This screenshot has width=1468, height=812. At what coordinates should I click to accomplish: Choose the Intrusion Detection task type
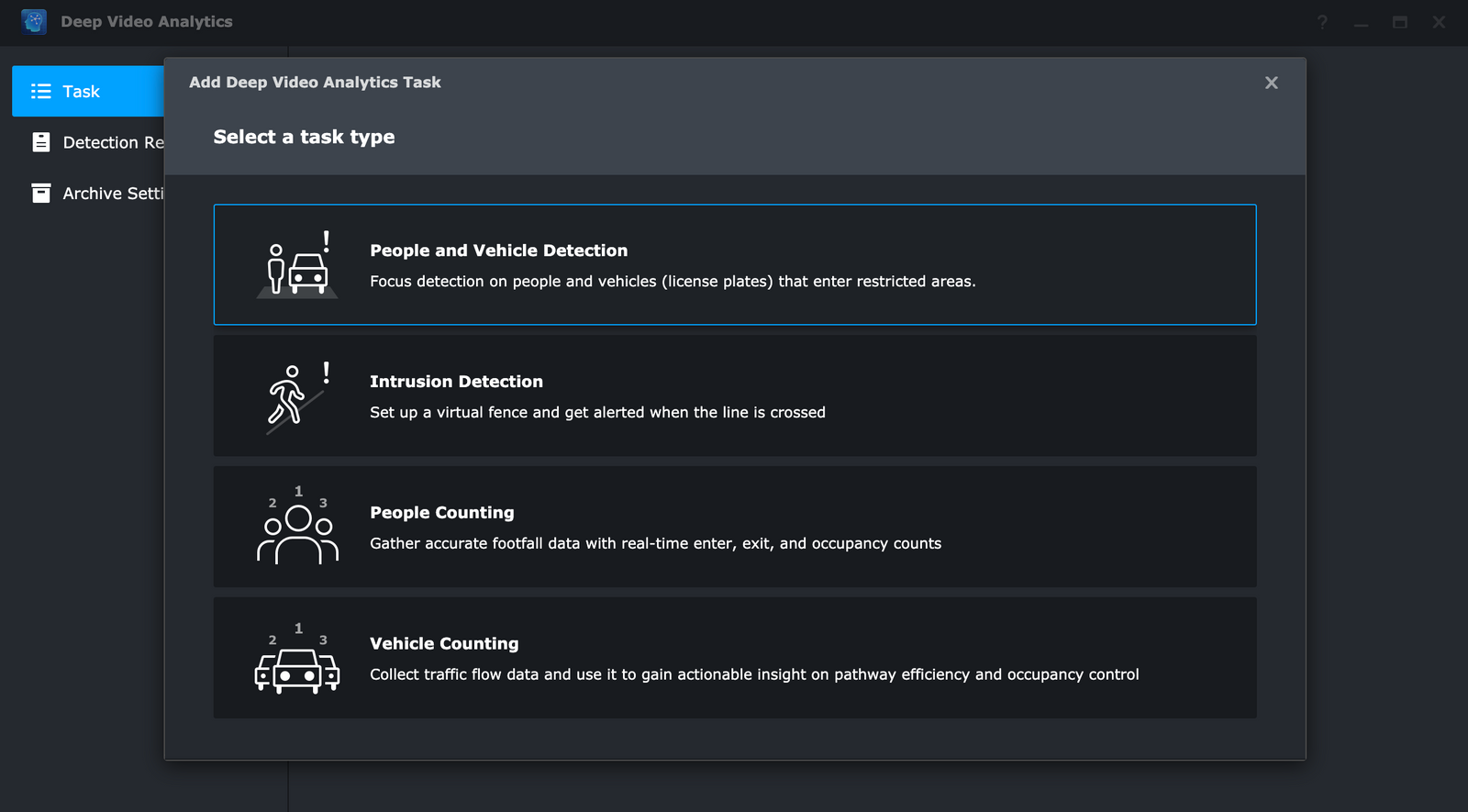point(734,395)
